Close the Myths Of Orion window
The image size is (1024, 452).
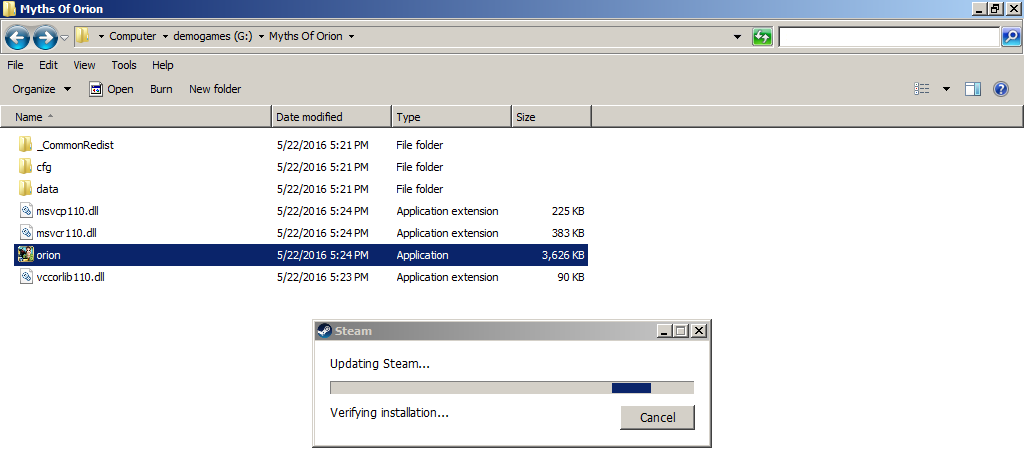point(1014,8)
